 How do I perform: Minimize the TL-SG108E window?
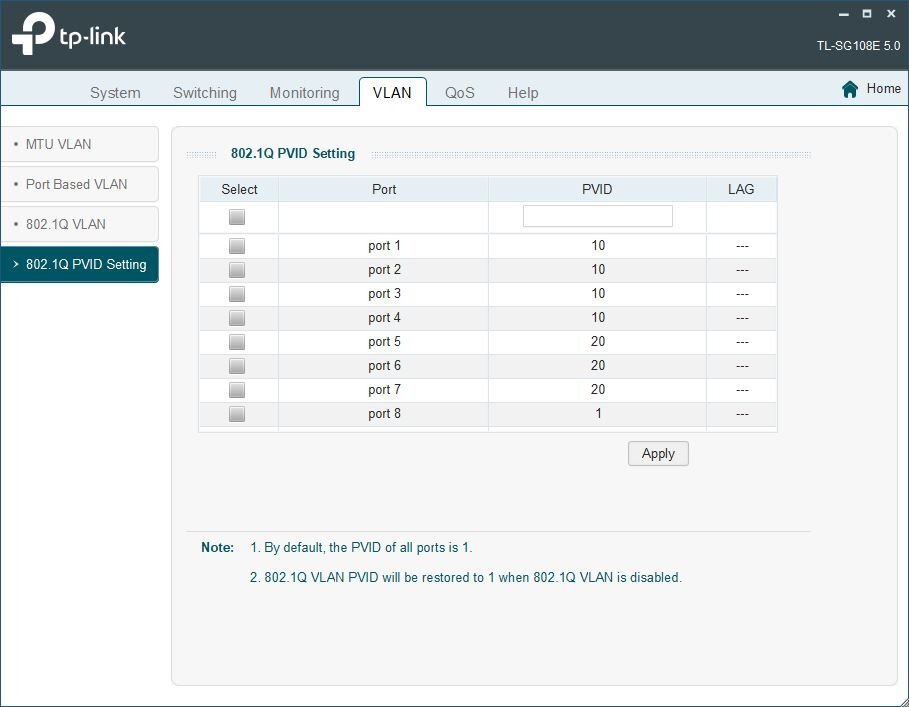click(x=844, y=14)
